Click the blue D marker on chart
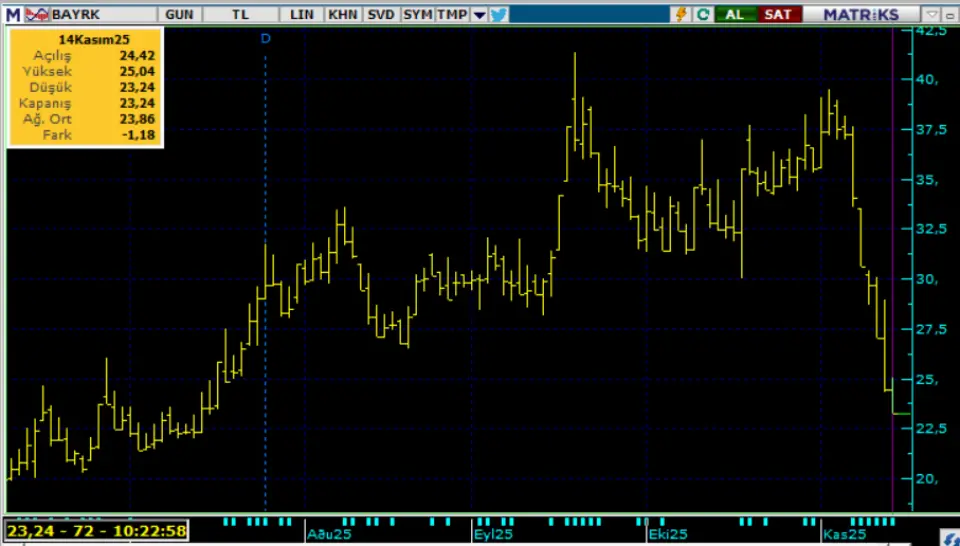Viewport: 960px width, 546px height. click(x=265, y=38)
